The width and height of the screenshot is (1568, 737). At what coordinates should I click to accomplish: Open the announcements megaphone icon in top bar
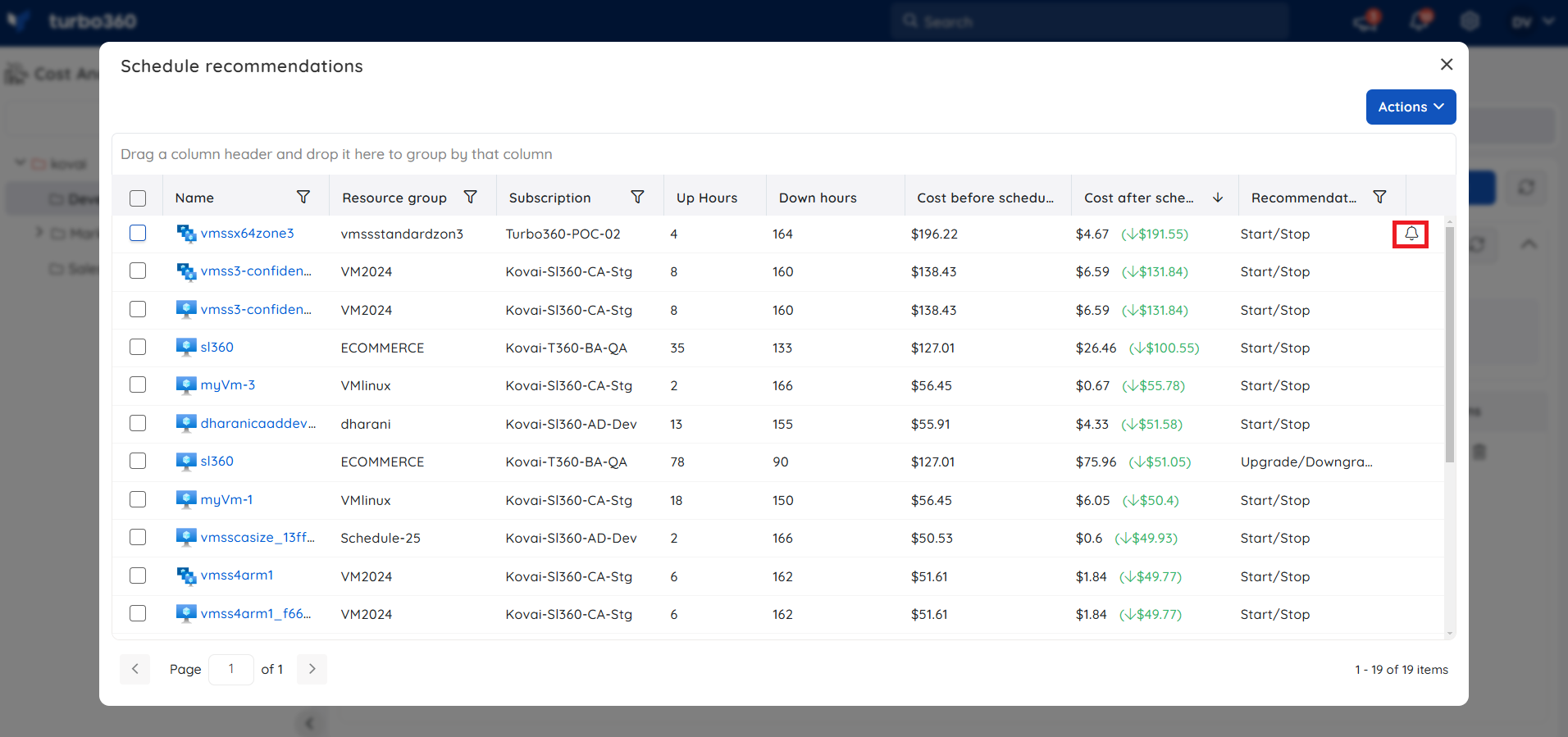1367,20
